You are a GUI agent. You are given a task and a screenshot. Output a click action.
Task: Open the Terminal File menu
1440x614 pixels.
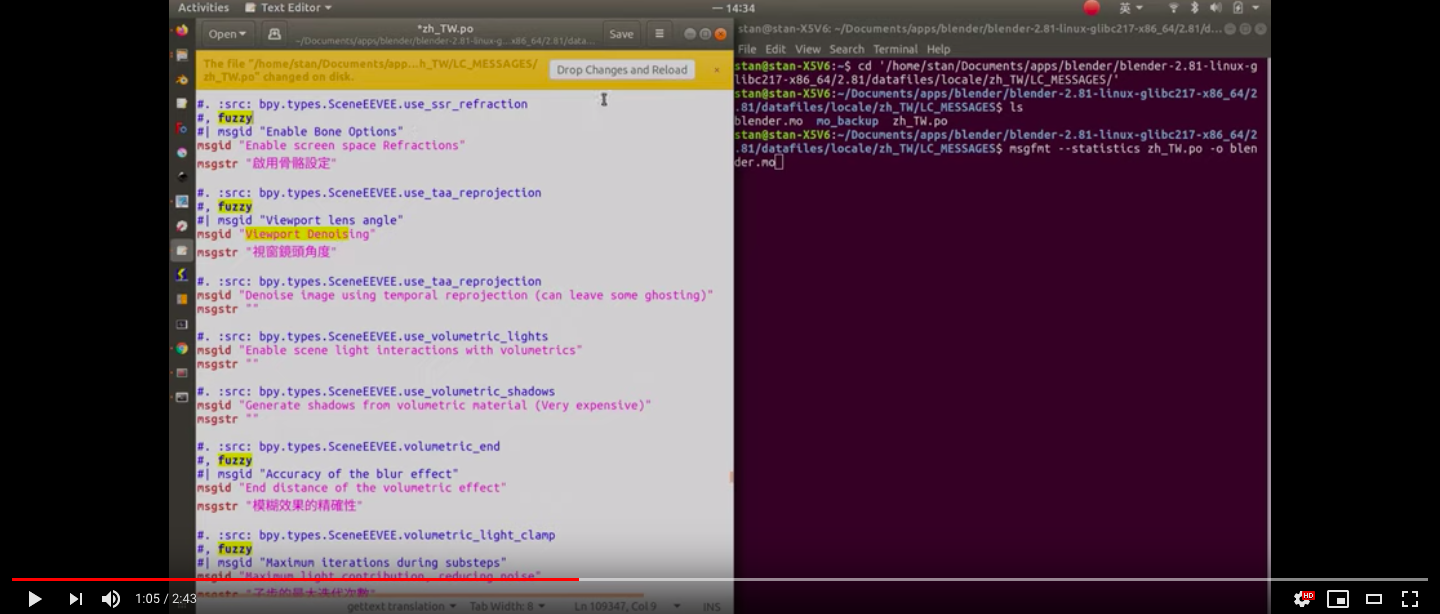[x=747, y=49]
